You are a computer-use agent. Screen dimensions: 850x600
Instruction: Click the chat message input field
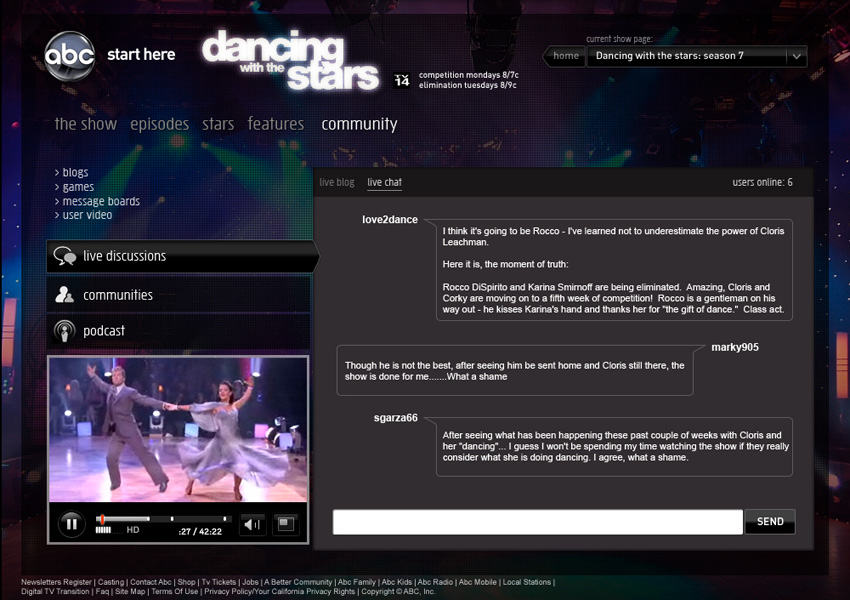pos(537,521)
